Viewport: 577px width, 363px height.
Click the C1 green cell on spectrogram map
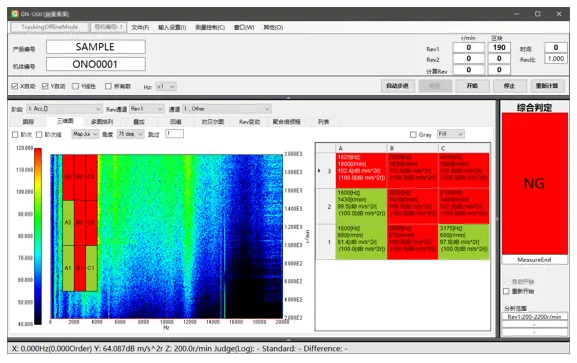click(x=91, y=268)
